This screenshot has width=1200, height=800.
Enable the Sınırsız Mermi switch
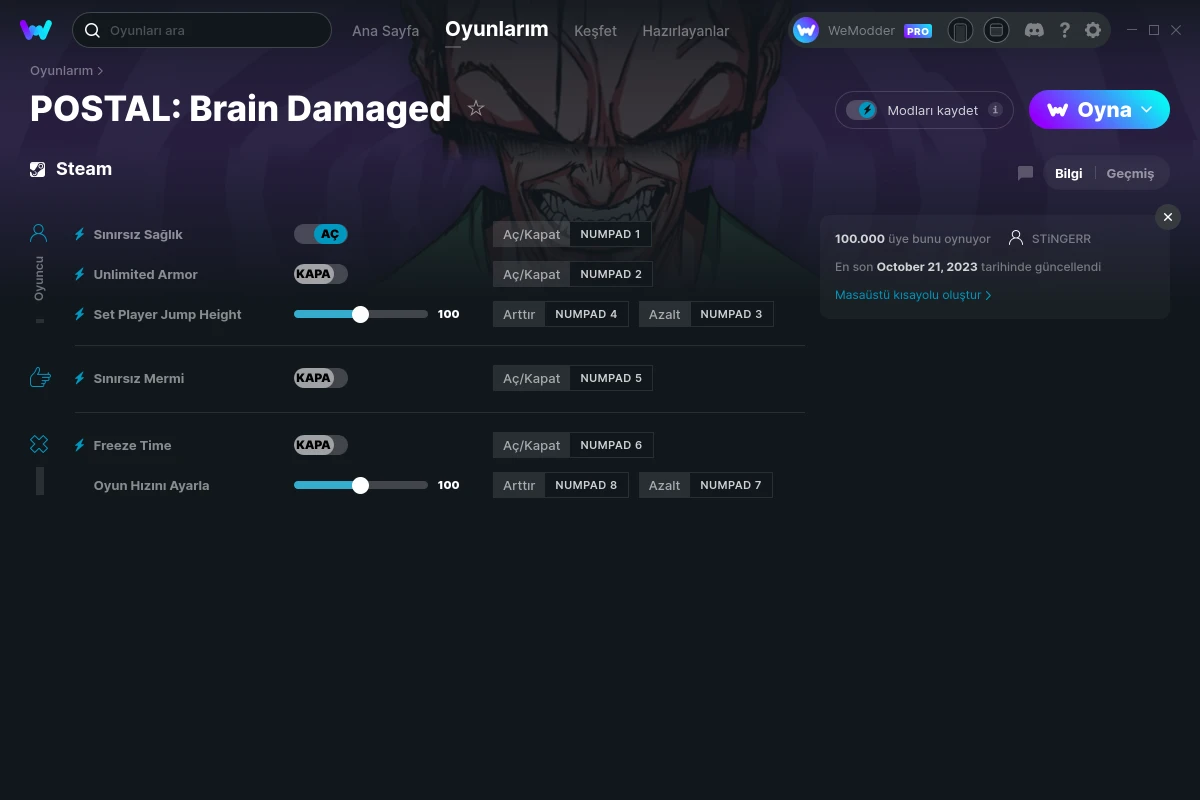click(321, 378)
